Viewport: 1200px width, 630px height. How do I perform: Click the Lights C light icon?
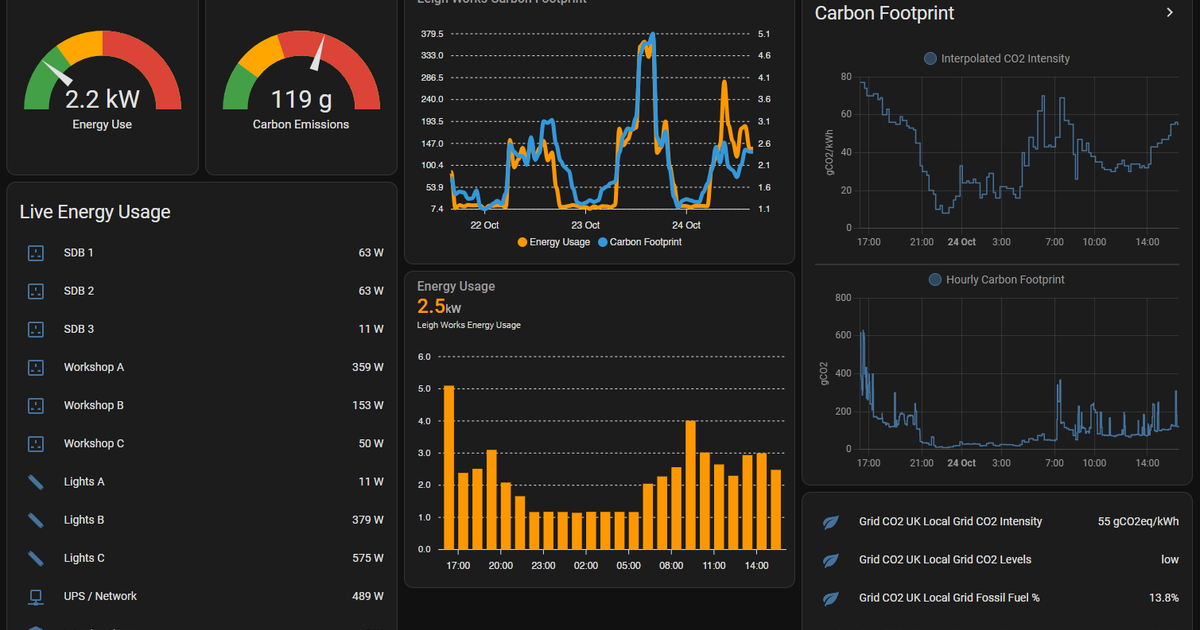click(x=36, y=558)
